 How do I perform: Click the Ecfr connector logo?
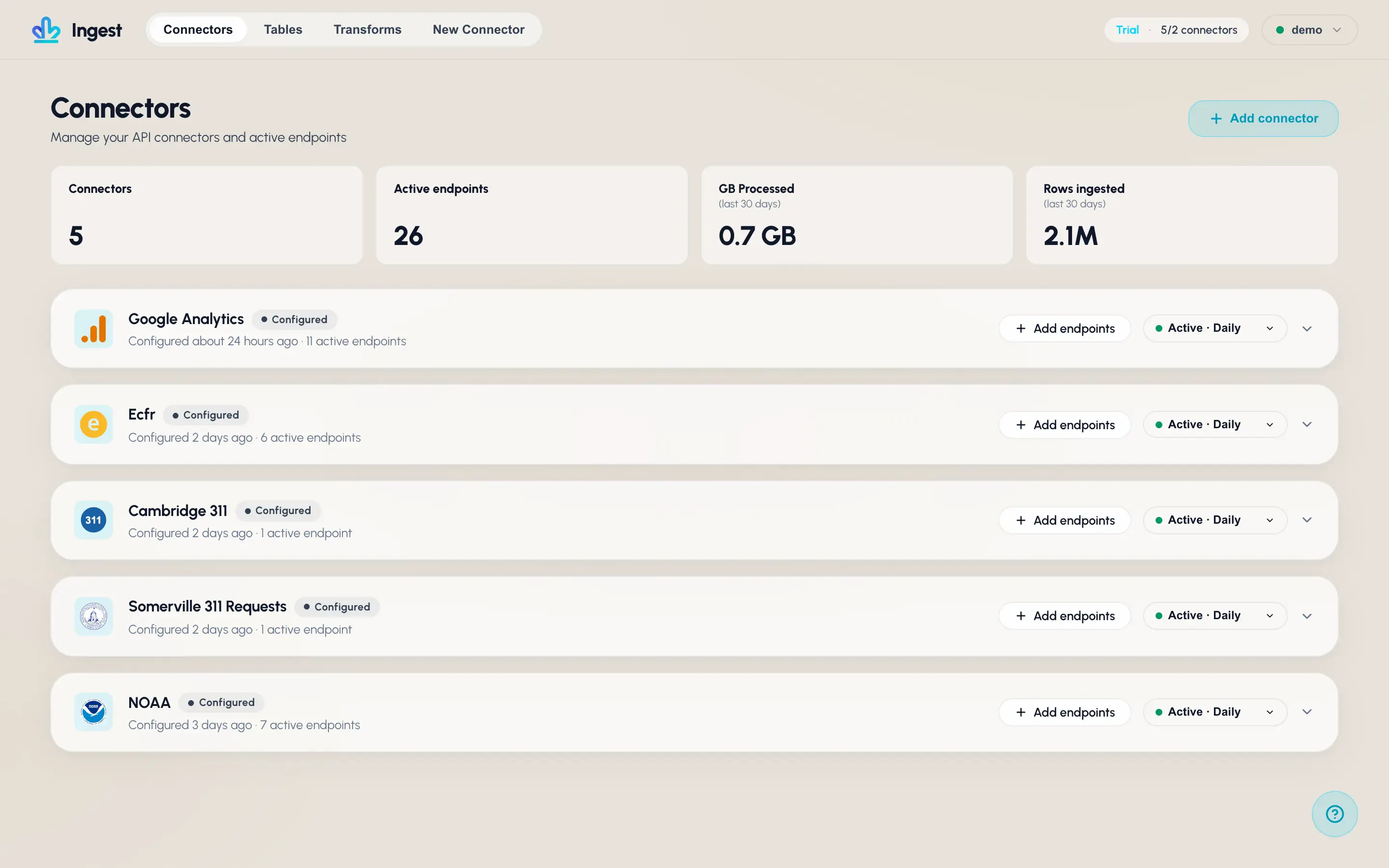click(94, 425)
